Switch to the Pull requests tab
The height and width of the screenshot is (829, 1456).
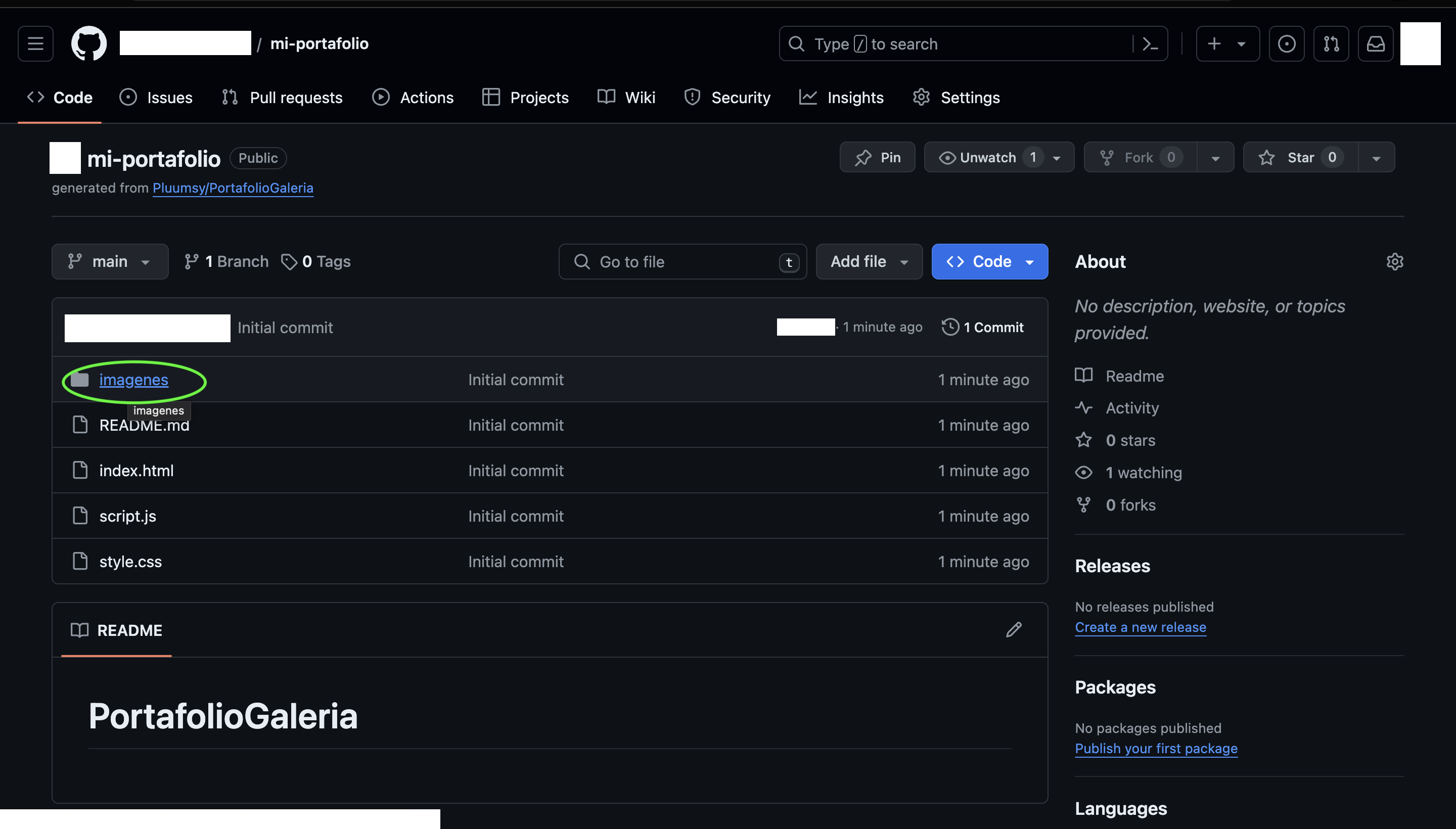coord(283,98)
